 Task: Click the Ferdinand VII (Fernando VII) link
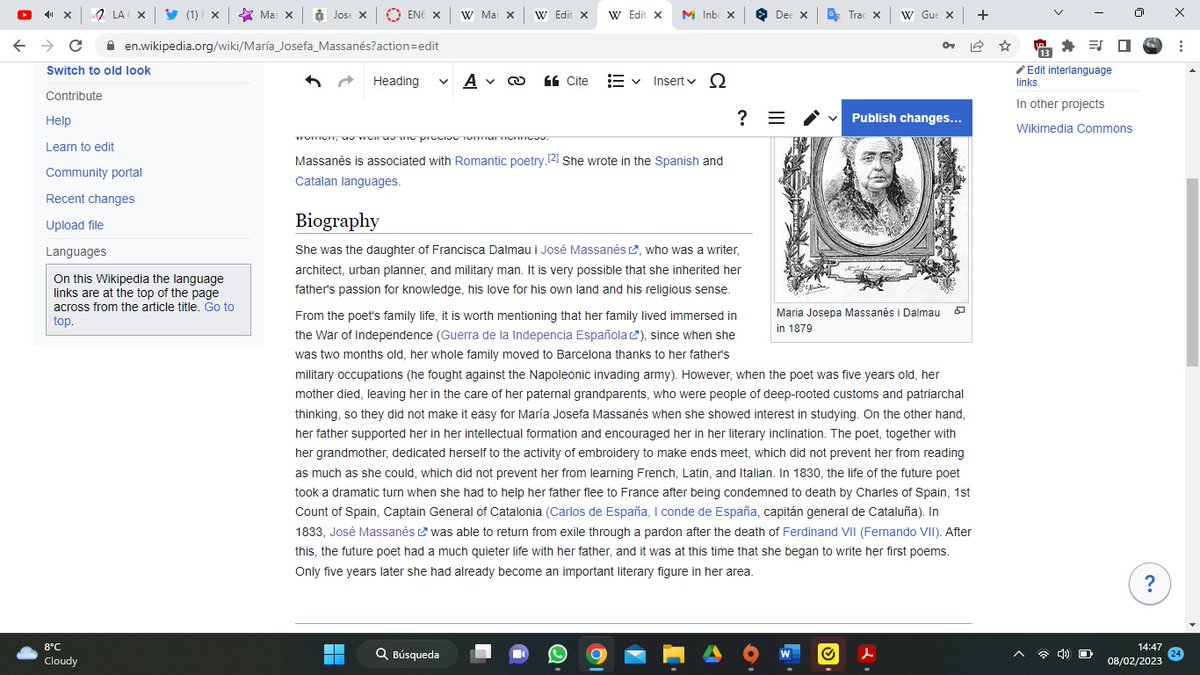tap(861, 530)
